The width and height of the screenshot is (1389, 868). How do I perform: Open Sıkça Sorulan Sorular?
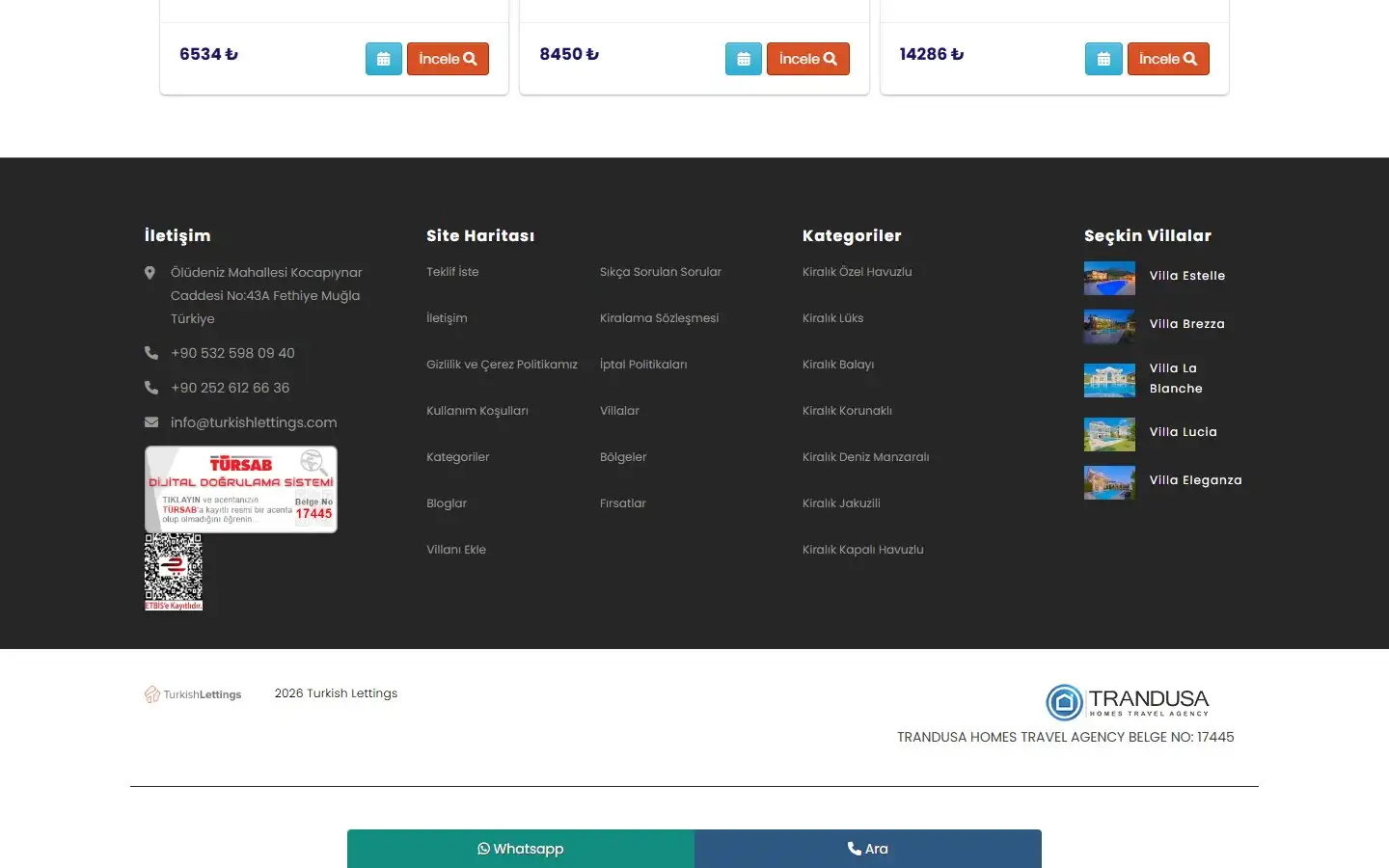[x=661, y=272]
